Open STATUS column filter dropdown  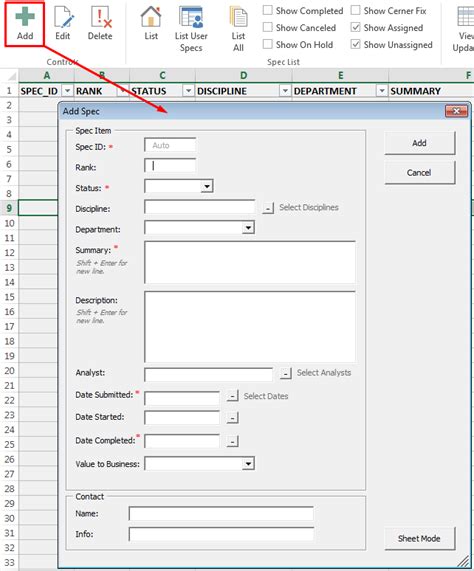tap(188, 90)
